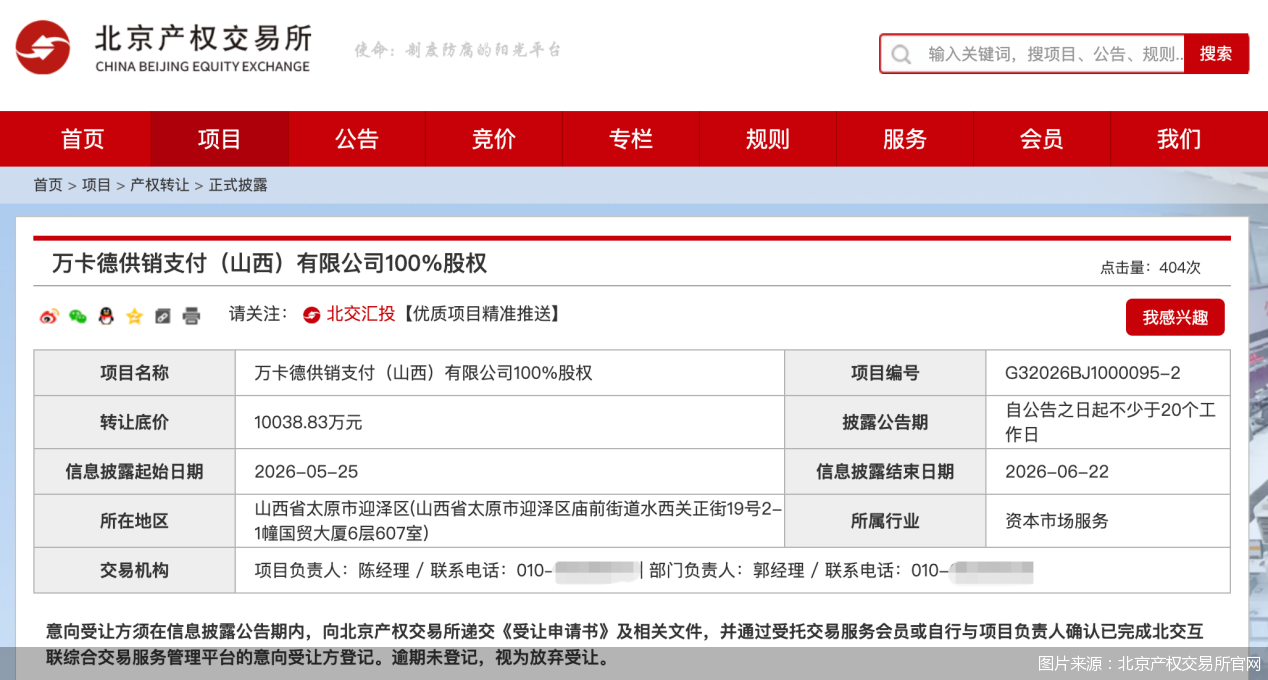The width and height of the screenshot is (1268, 680).
Task: Open the 会员 navigation tab
Action: 1042,139
